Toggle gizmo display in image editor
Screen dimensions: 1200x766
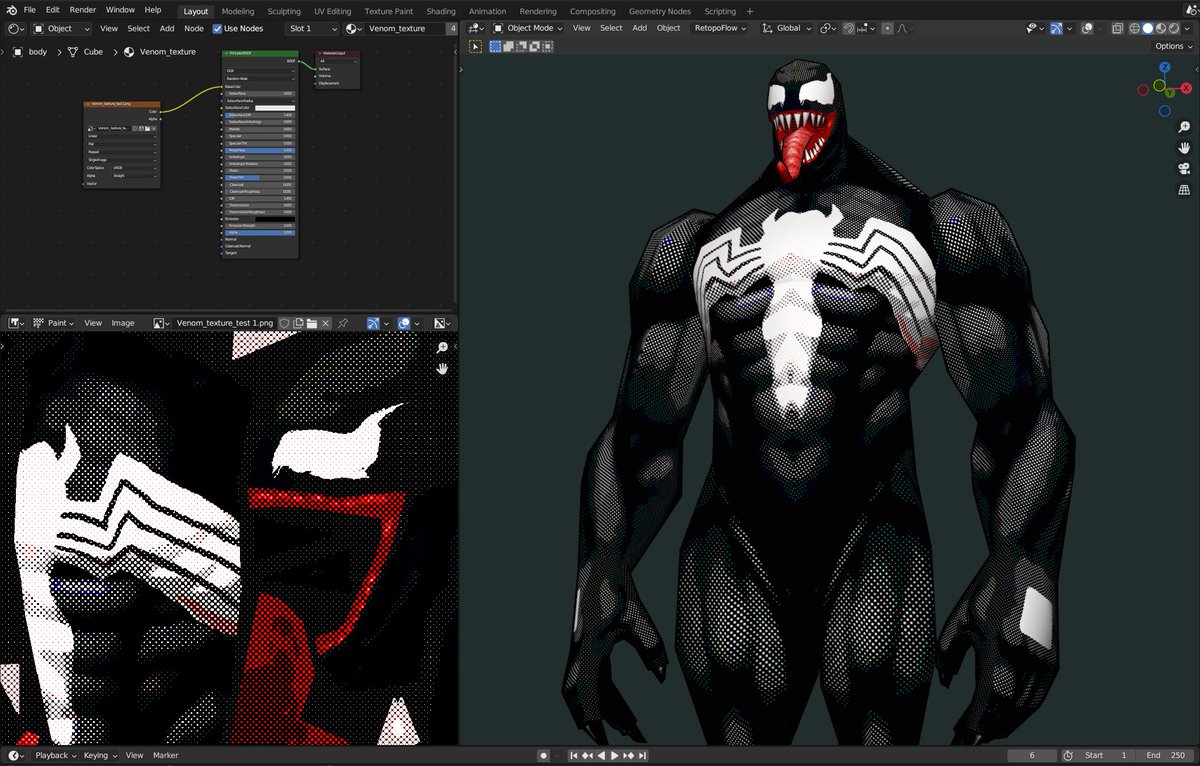373,323
